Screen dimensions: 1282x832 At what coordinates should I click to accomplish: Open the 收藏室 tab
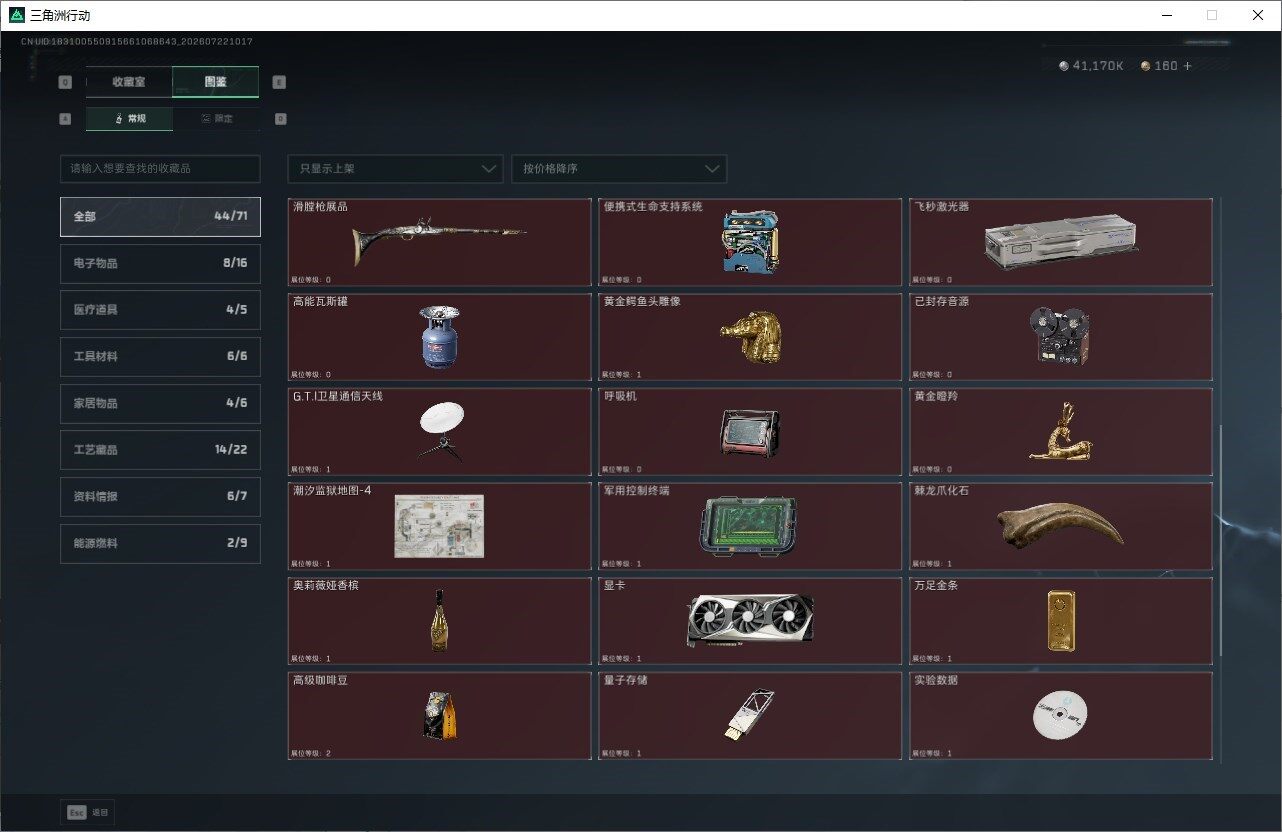pyautogui.click(x=129, y=82)
